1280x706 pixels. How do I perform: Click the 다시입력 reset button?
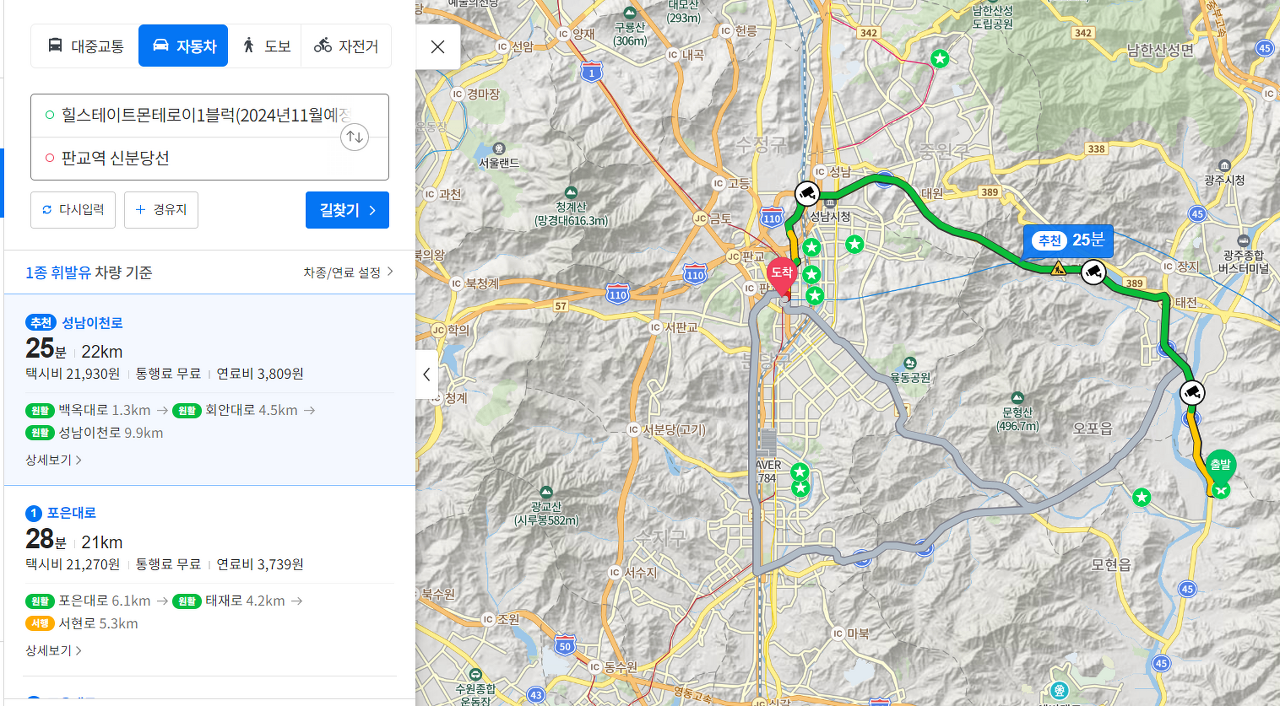[73, 210]
